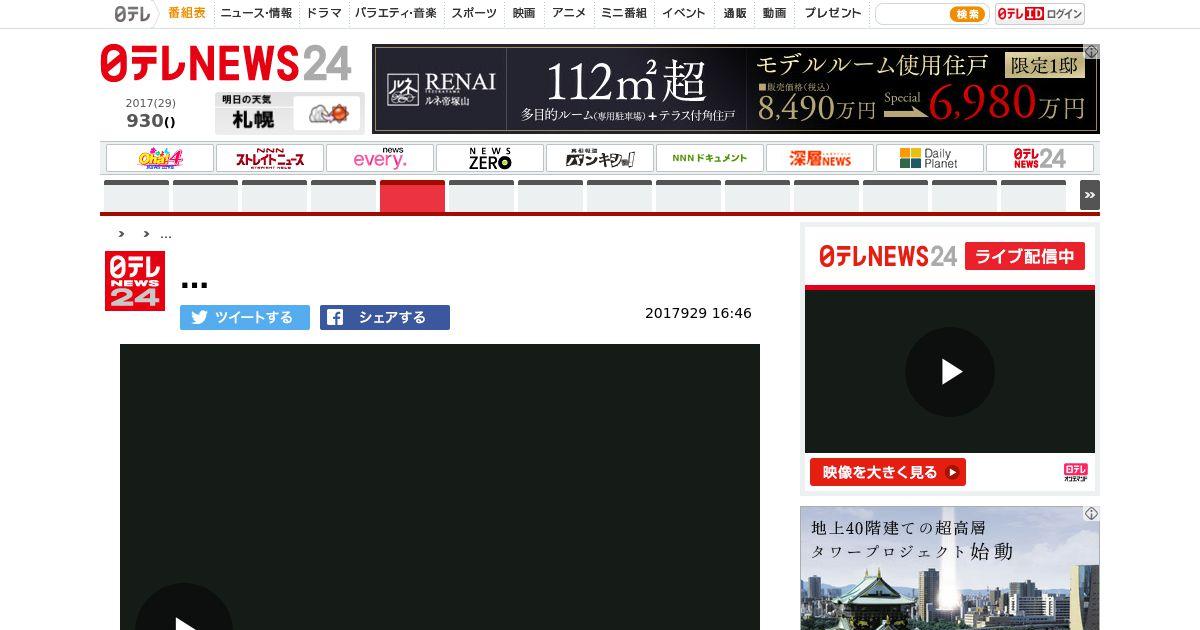Open スポーツ menu item
This screenshot has height=630, width=1200.
coord(474,13)
